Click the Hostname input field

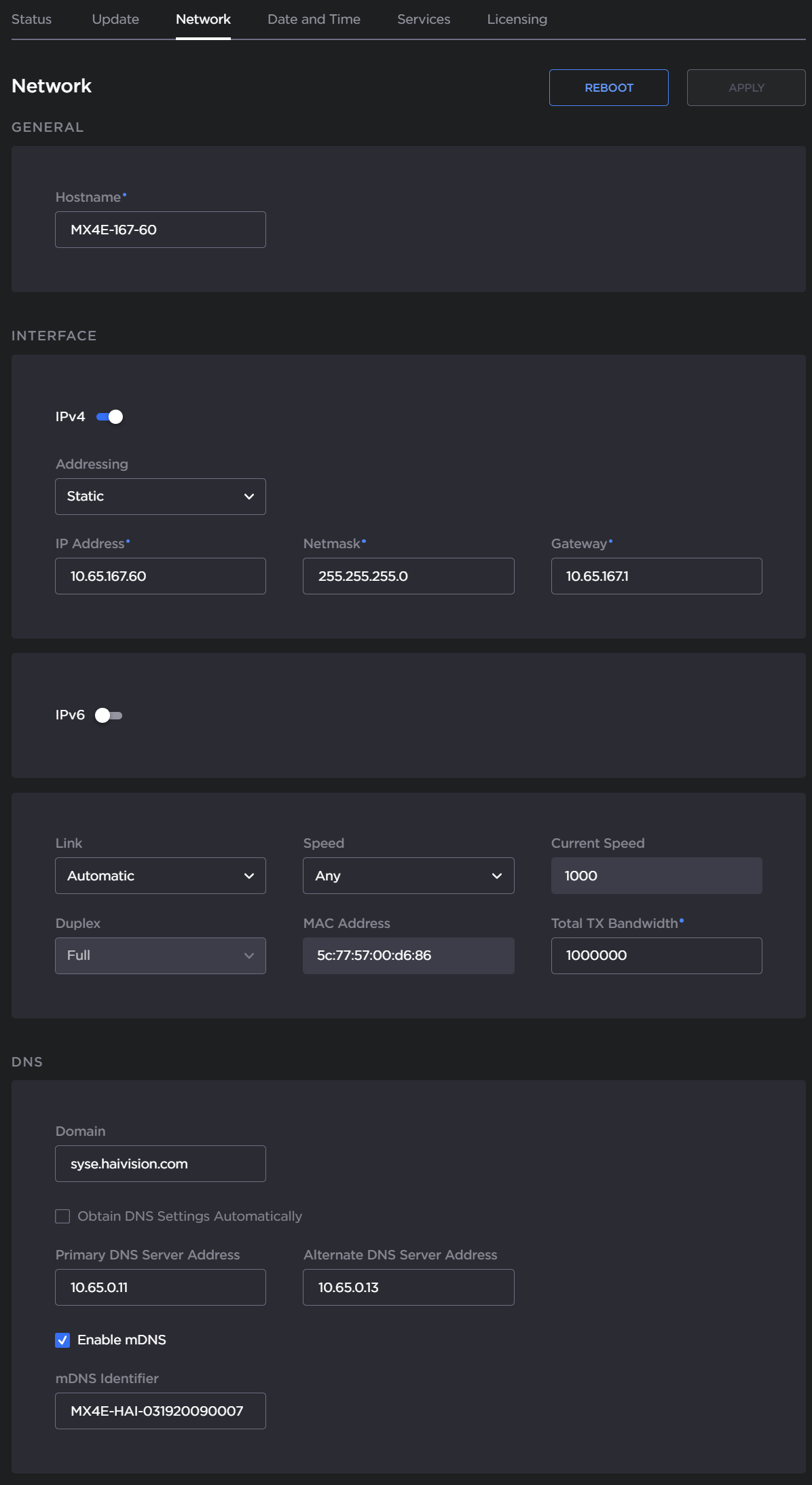[x=160, y=230]
